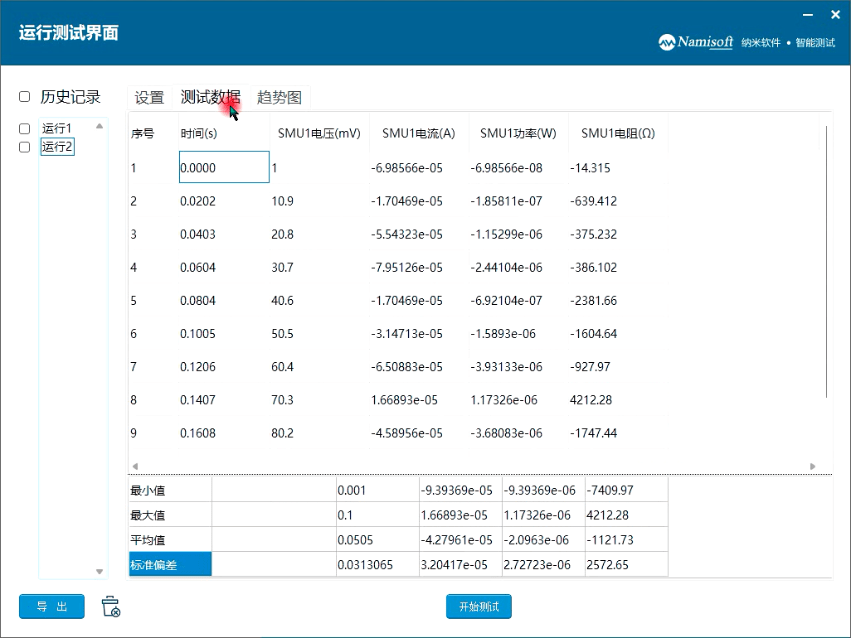Click the delete records trash icon
This screenshot has width=851, height=638.
point(111,606)
